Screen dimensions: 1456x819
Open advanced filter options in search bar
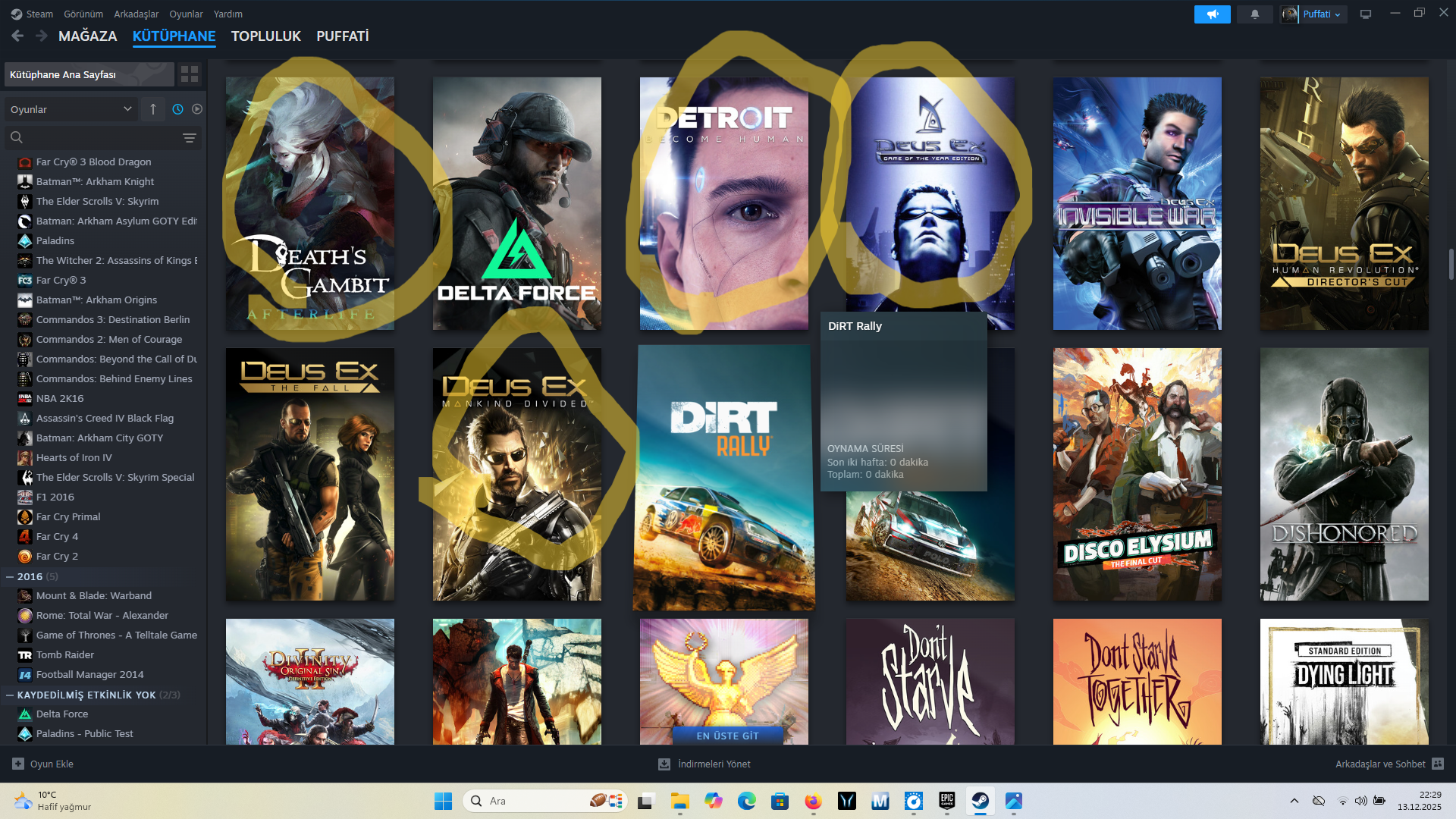click(189, 138)
